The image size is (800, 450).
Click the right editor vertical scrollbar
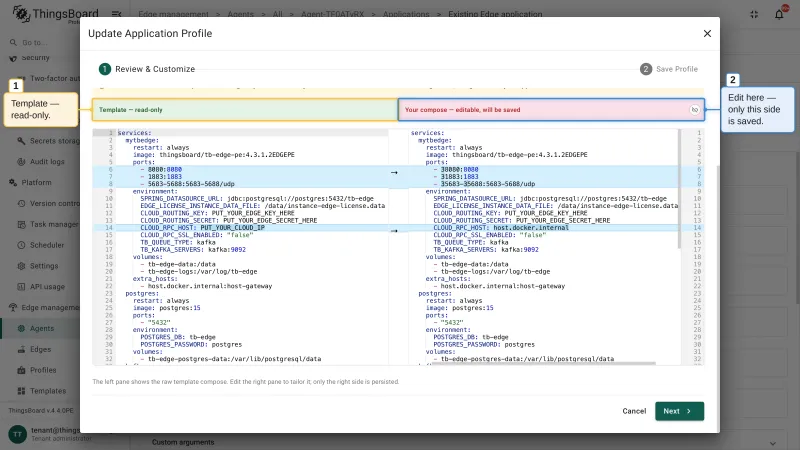(679, 189)
